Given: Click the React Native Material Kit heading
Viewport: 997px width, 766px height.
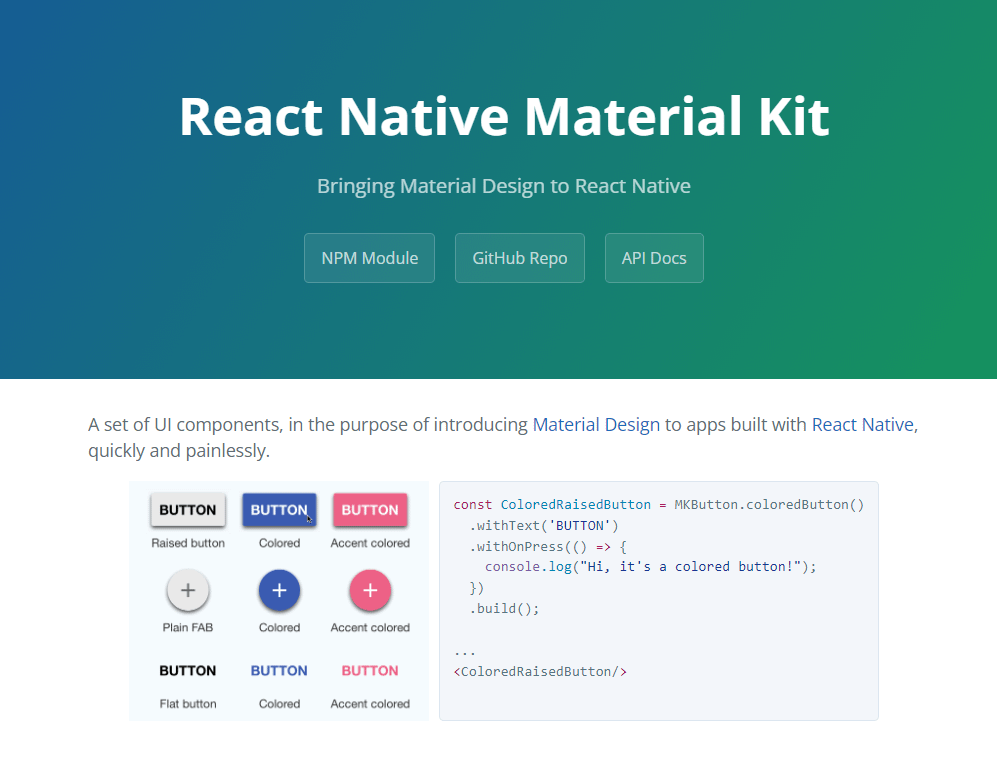Looking at the screenshot, I should coord(503,117).
